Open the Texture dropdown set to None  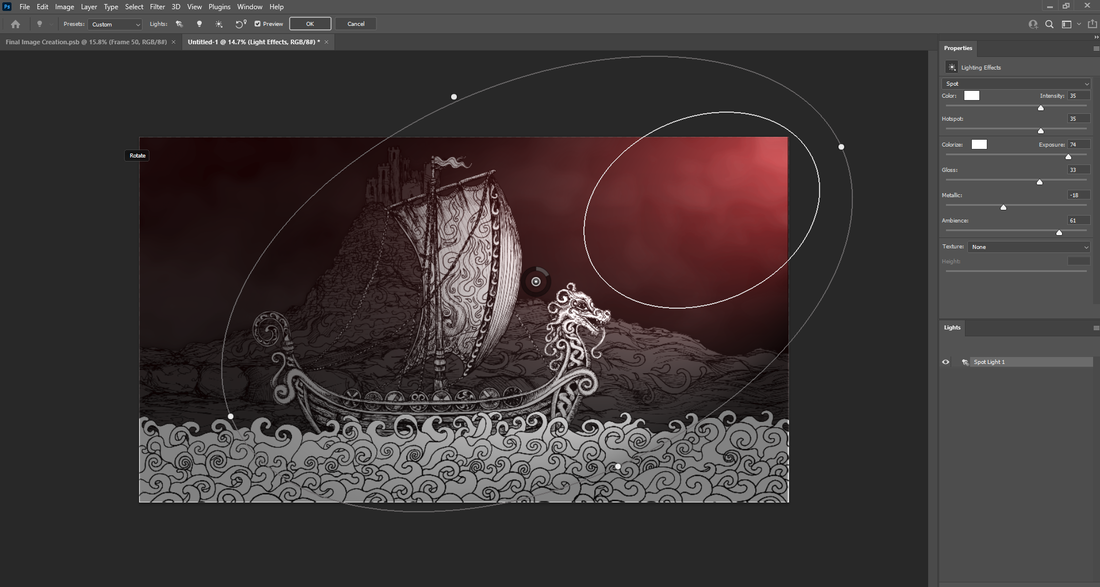coord(1029,247)
